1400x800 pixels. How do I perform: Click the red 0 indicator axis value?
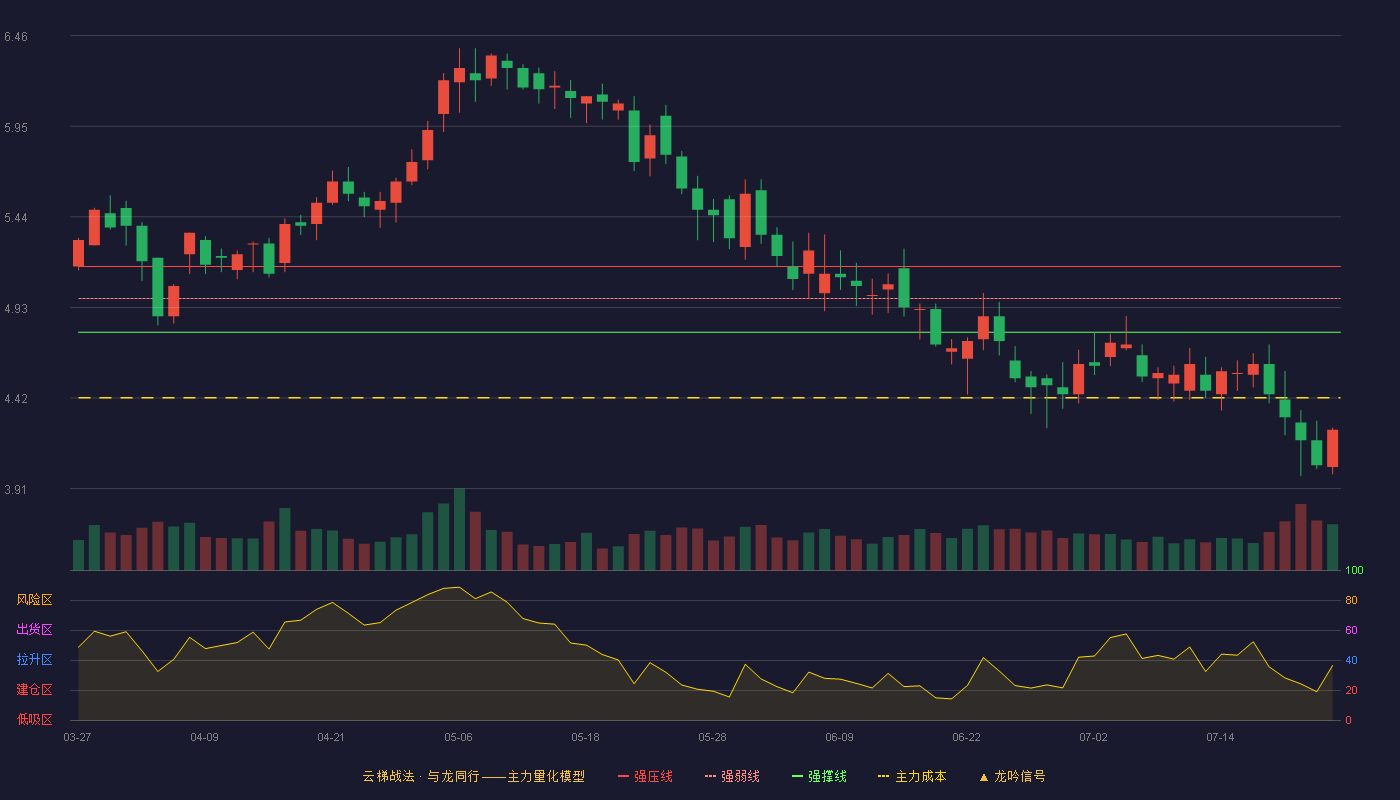pyautogui.click(x=1348, y=720)
